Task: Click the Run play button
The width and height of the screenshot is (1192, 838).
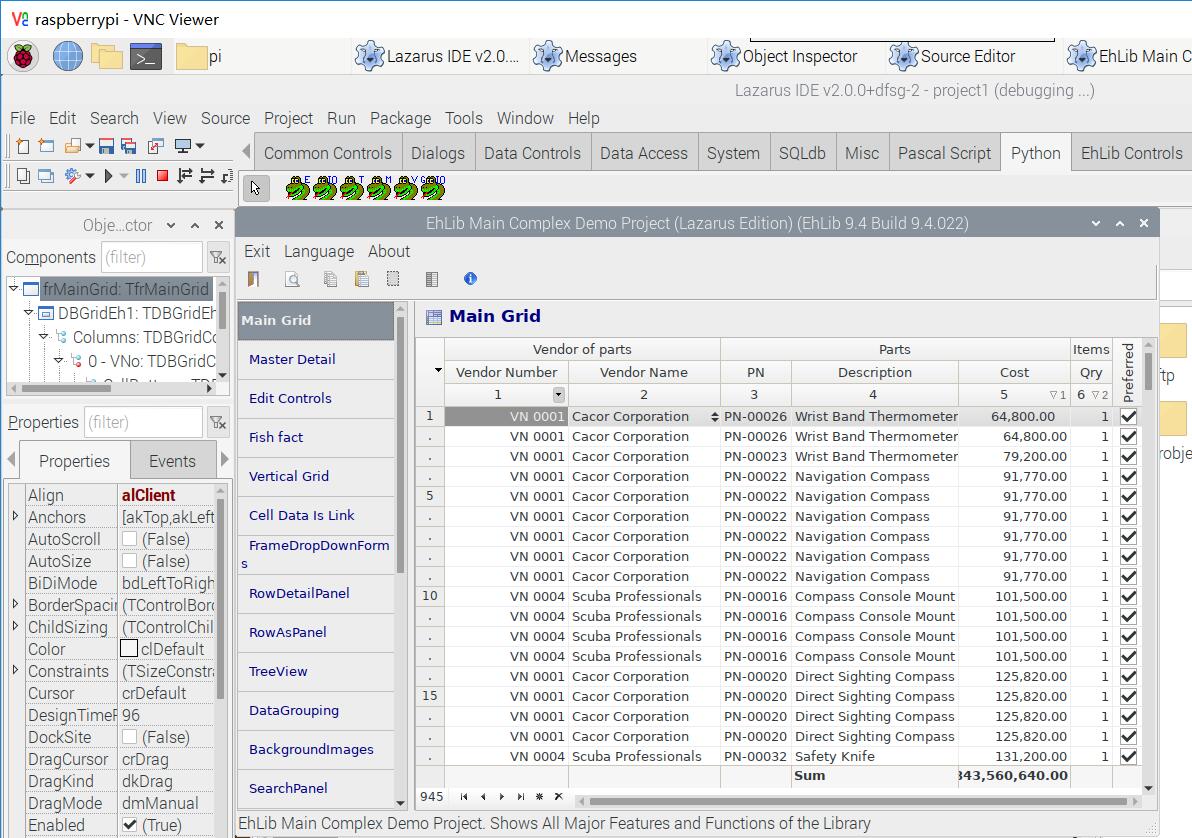Action: coord(108,176)
